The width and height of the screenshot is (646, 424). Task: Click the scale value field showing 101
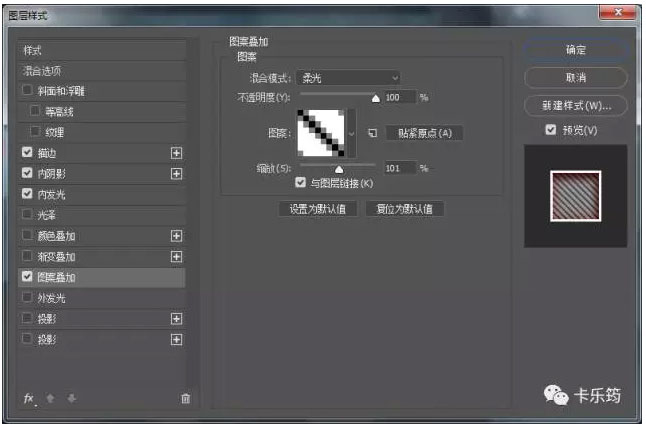pos(399,168)
